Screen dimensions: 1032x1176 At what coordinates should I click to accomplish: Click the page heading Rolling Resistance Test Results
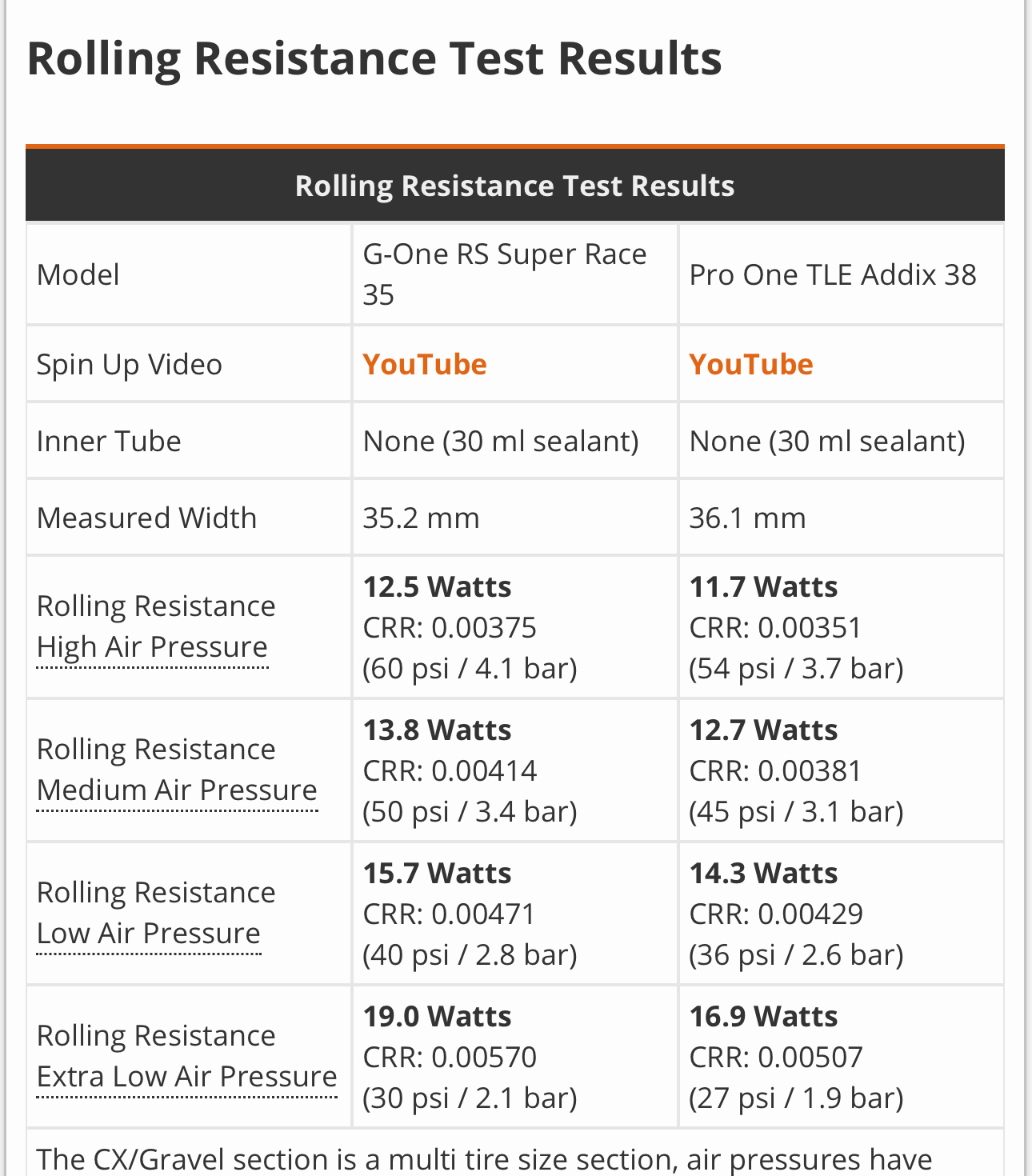pos(374,58)
